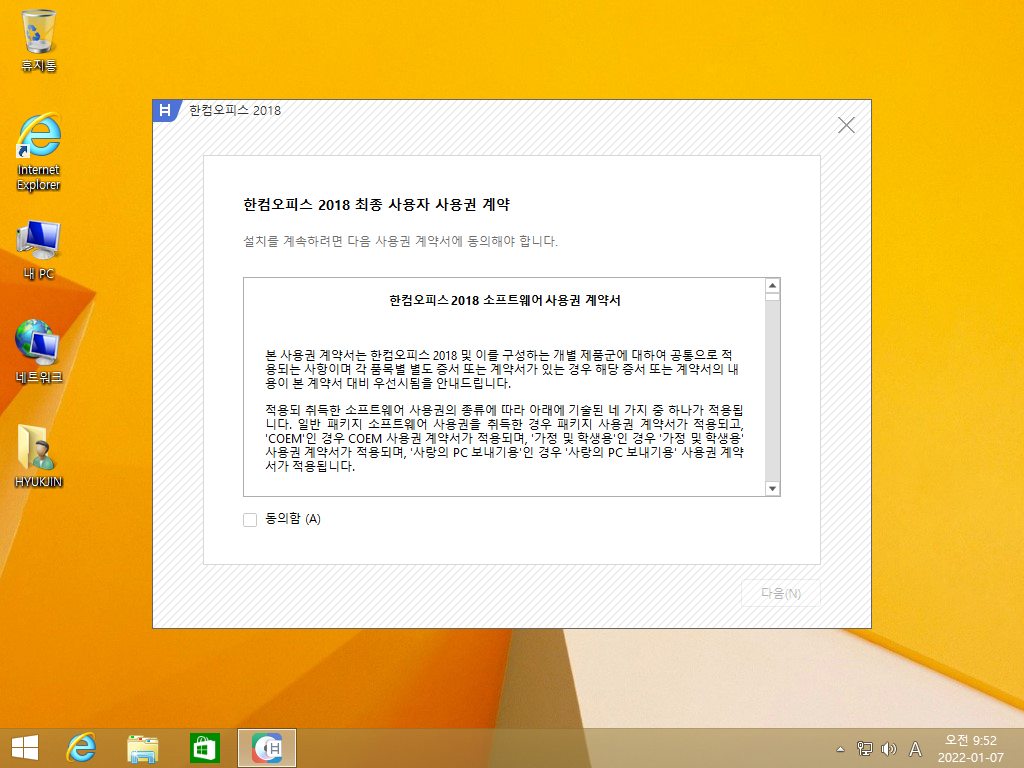The width and height of the screenshot is (1024, 768).
Task: Click the network status tray icon
Action: point(865,749)
